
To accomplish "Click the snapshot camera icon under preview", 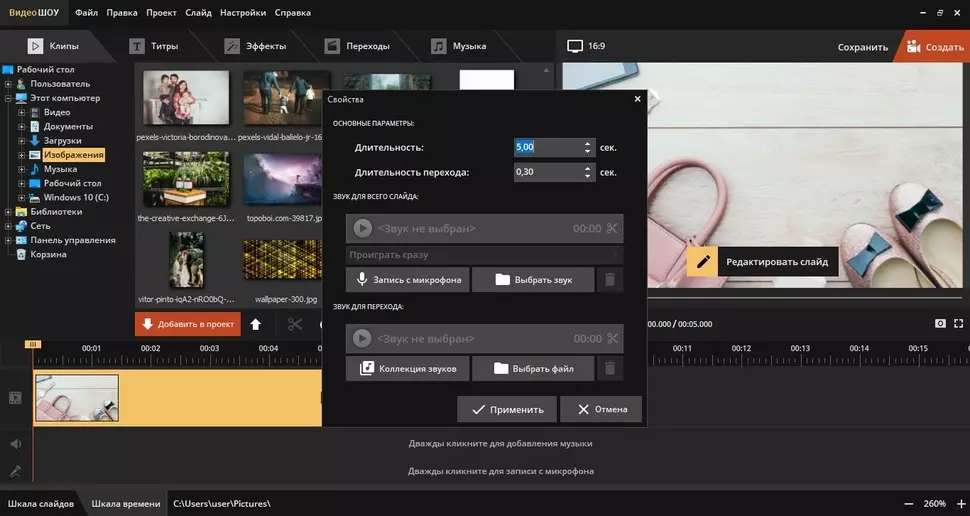I will pyautogui.click(x=940, y=324).
